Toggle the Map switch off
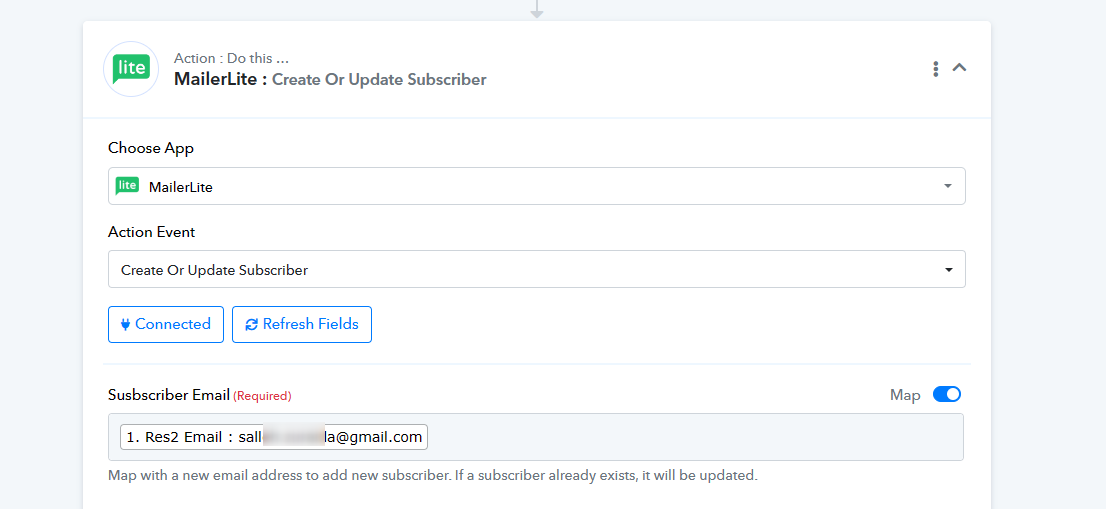Image resolution: width=1106 pixels, height=509 pixels. pos(947,394)
